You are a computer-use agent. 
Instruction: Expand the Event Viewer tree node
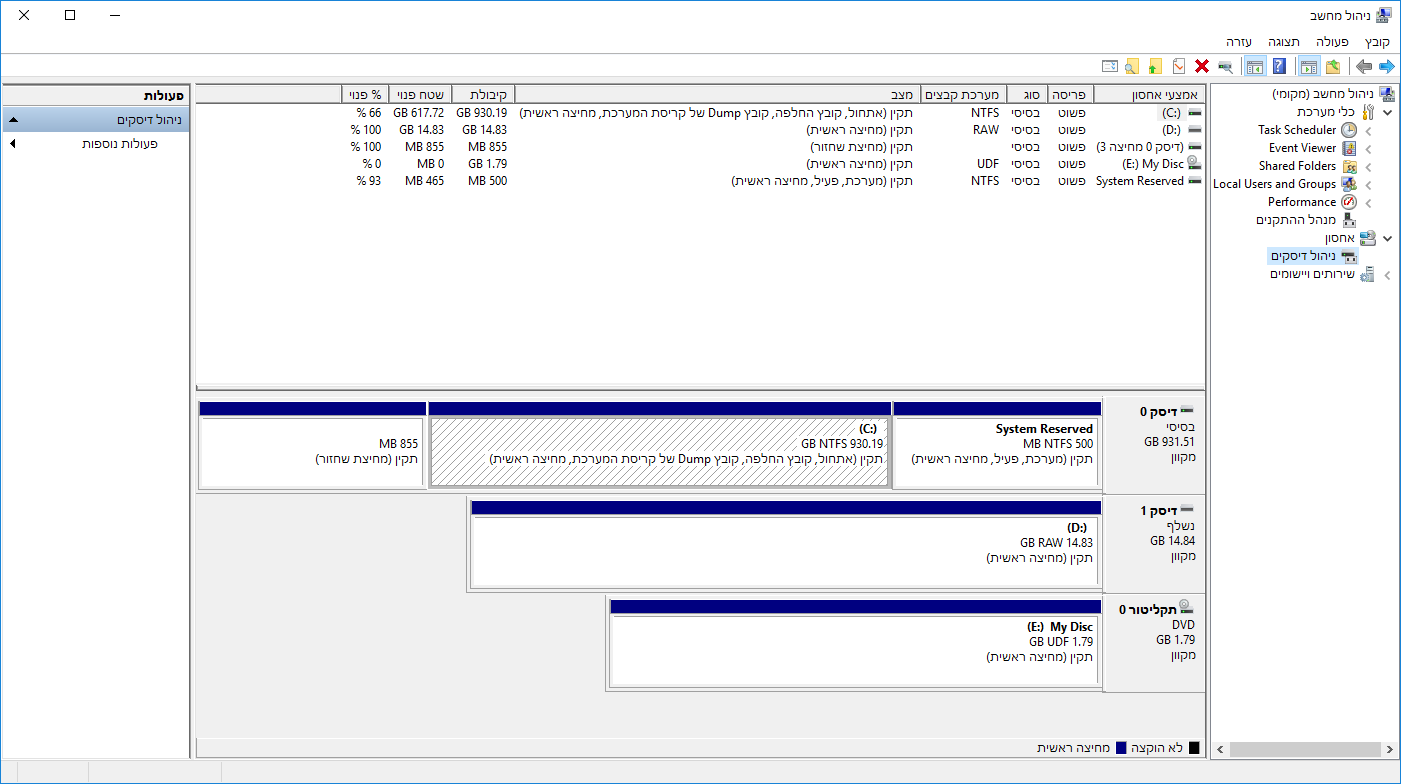(1368, 148)
